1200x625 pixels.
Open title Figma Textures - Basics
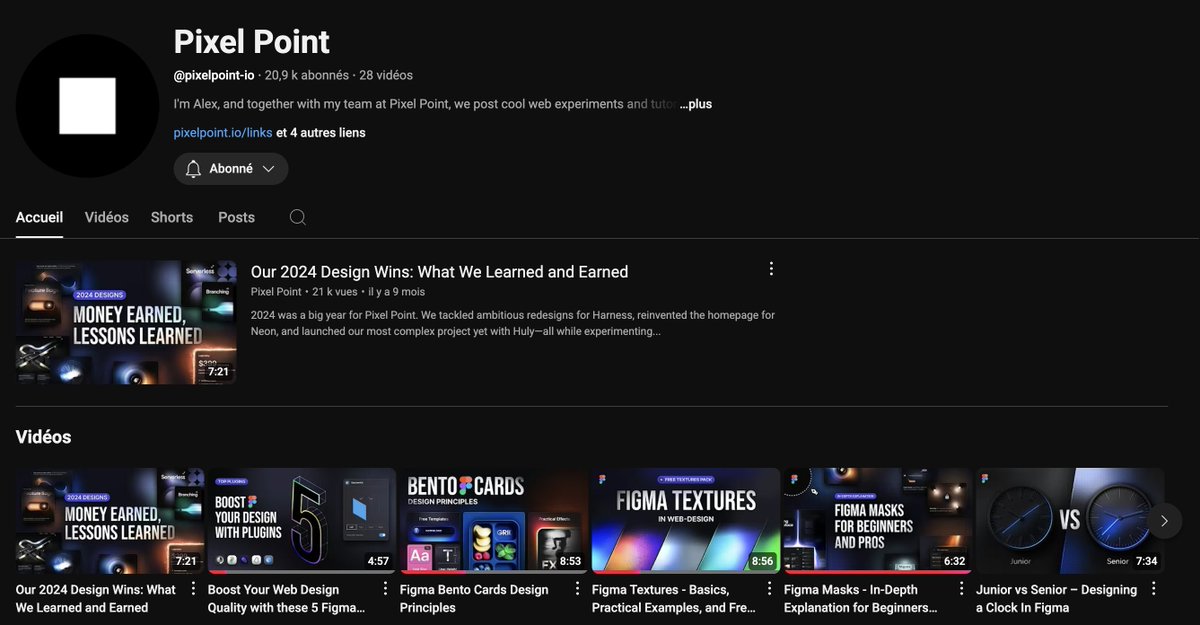tap(674, 598)
